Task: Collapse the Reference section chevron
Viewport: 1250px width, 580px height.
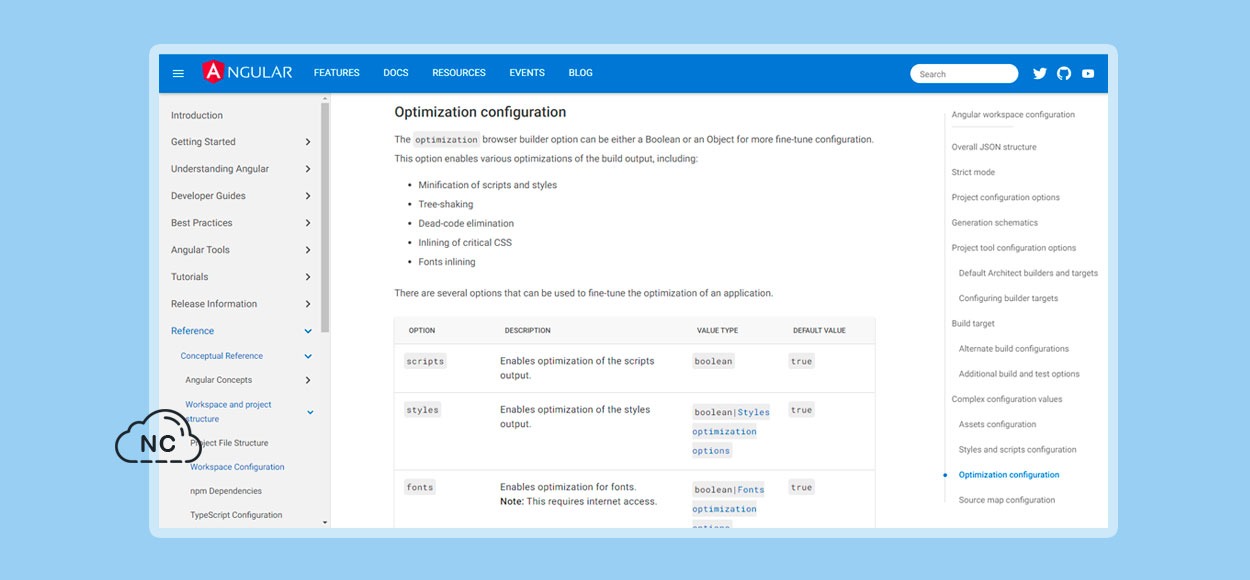Action: 308,331
